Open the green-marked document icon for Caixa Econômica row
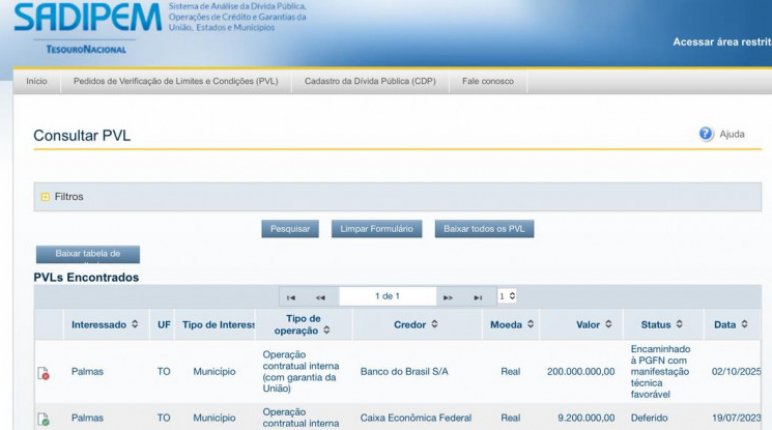 point(43,419)
